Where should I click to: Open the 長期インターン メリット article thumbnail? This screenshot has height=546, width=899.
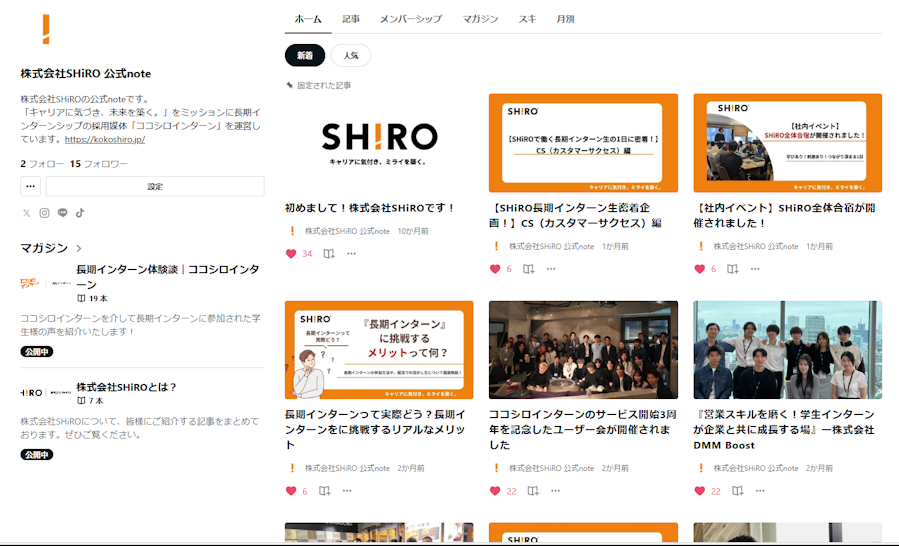(x=379, y=350)
